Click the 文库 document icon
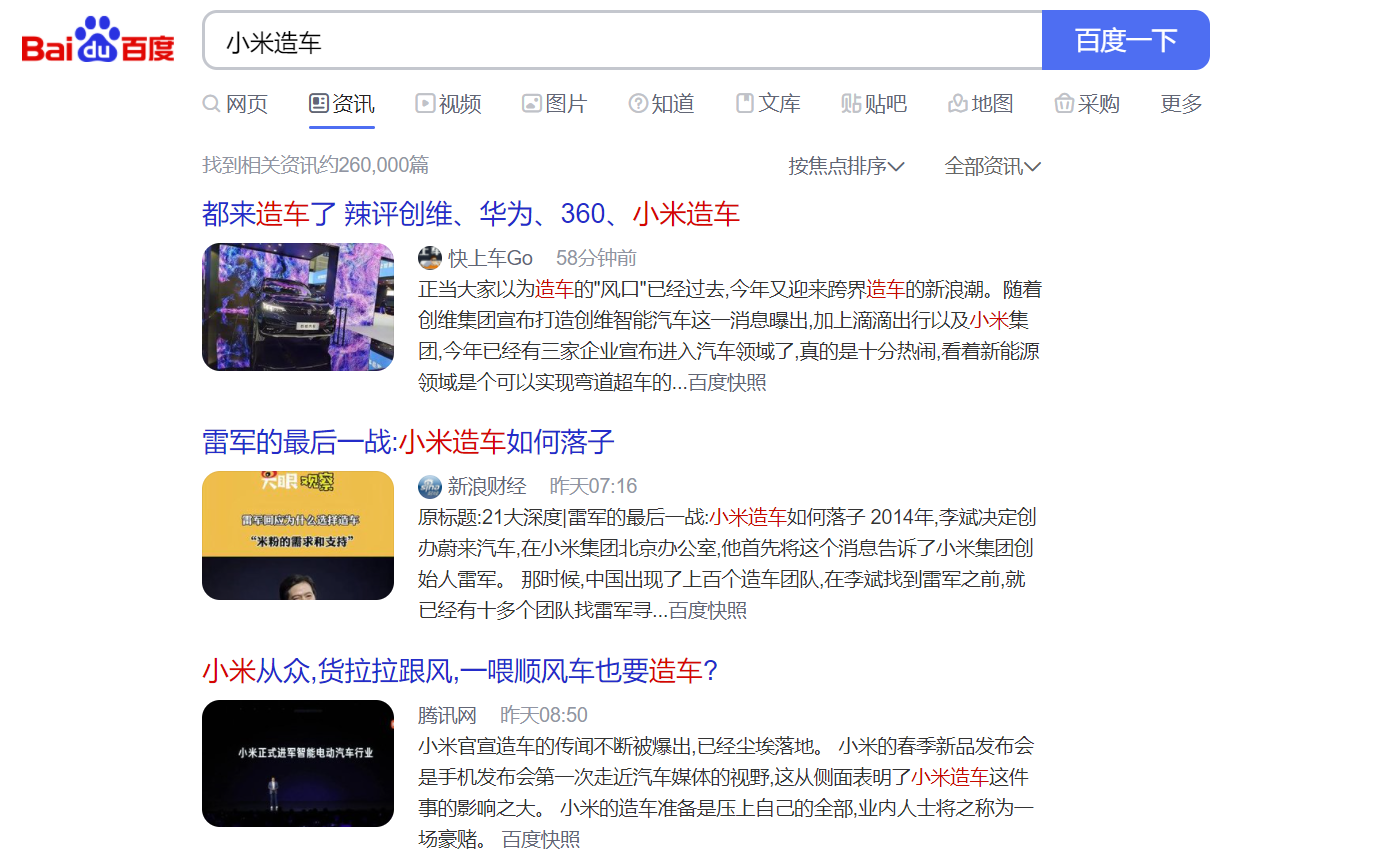Screen dimensions: 1381x857 click(745, 103)
